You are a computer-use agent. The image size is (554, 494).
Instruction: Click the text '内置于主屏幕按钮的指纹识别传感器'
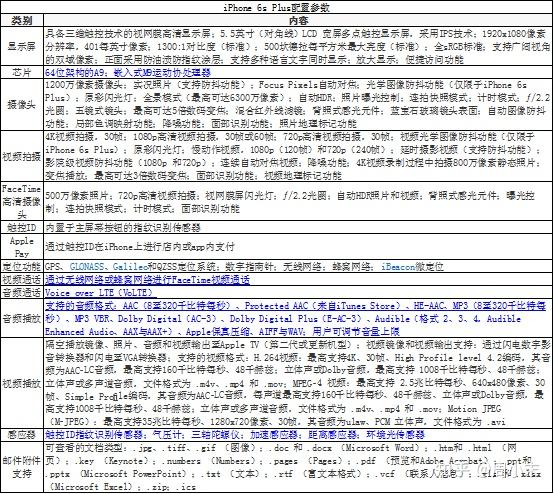[123, 227]
